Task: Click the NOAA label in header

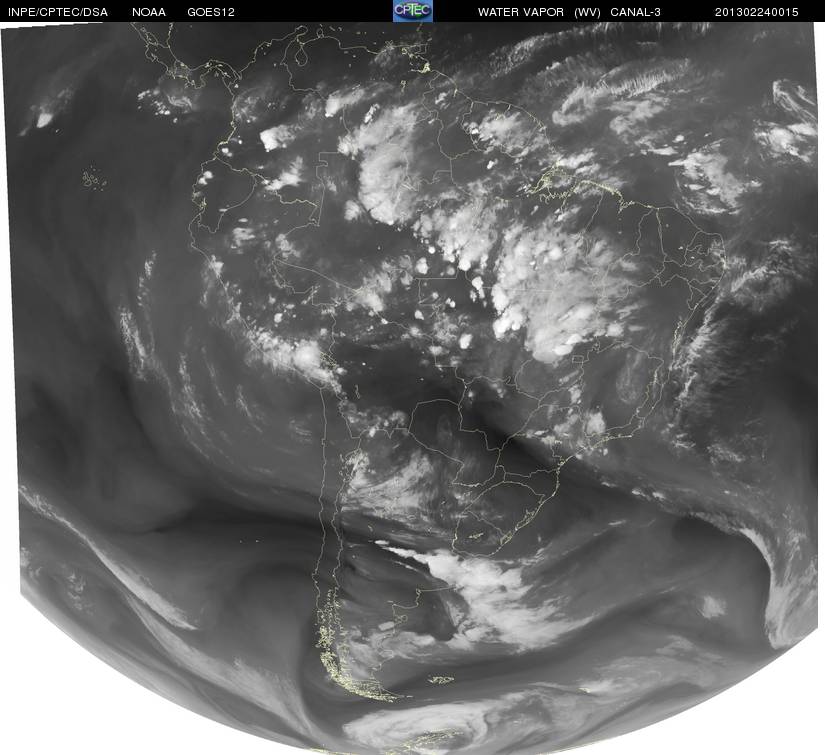Action: pos(149,12)
